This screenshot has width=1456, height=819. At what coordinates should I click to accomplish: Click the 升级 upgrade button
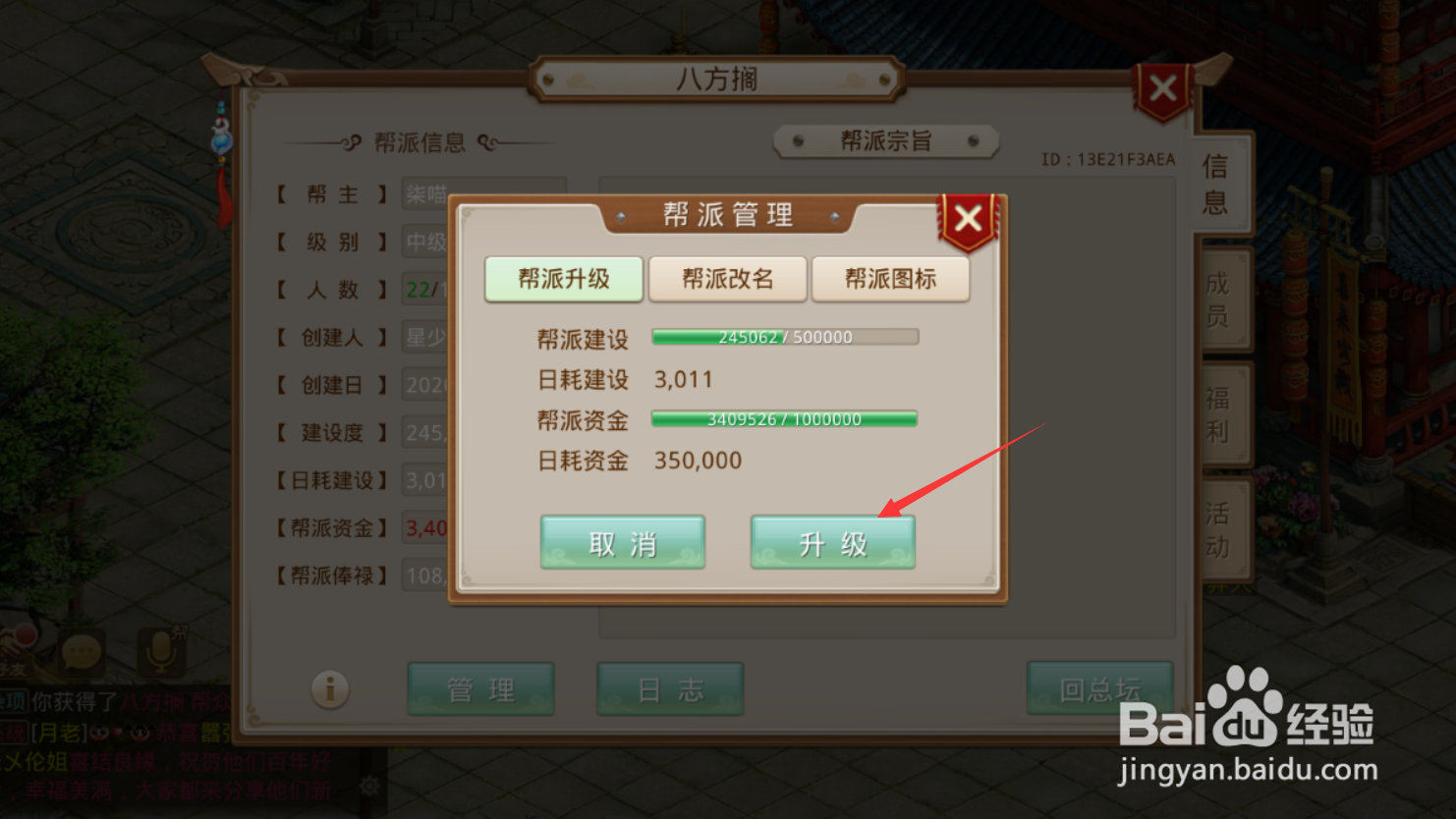(833, 542)
